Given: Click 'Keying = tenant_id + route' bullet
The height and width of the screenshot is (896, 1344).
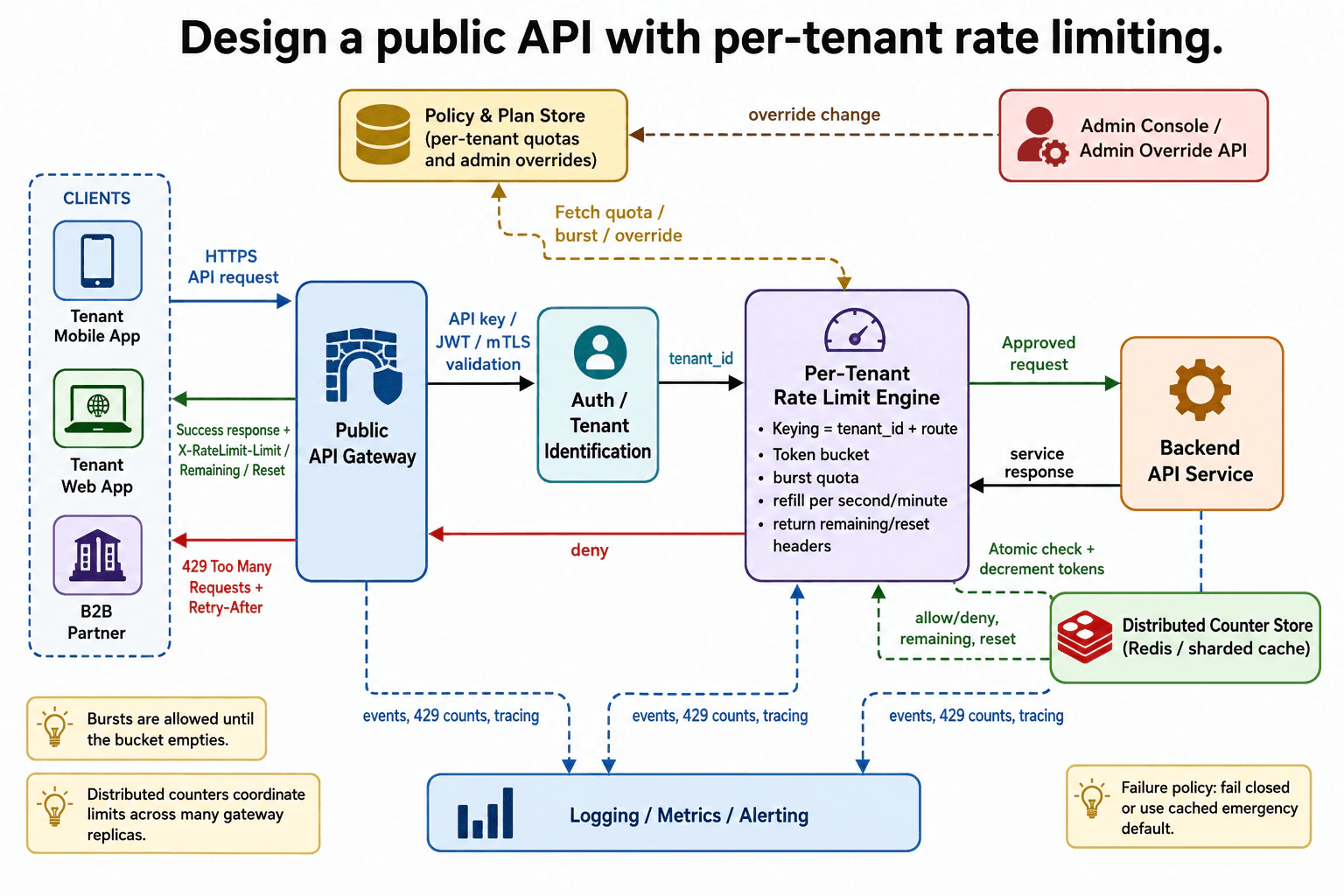Looking at the screenshot, I should click(x=864, y=429).
